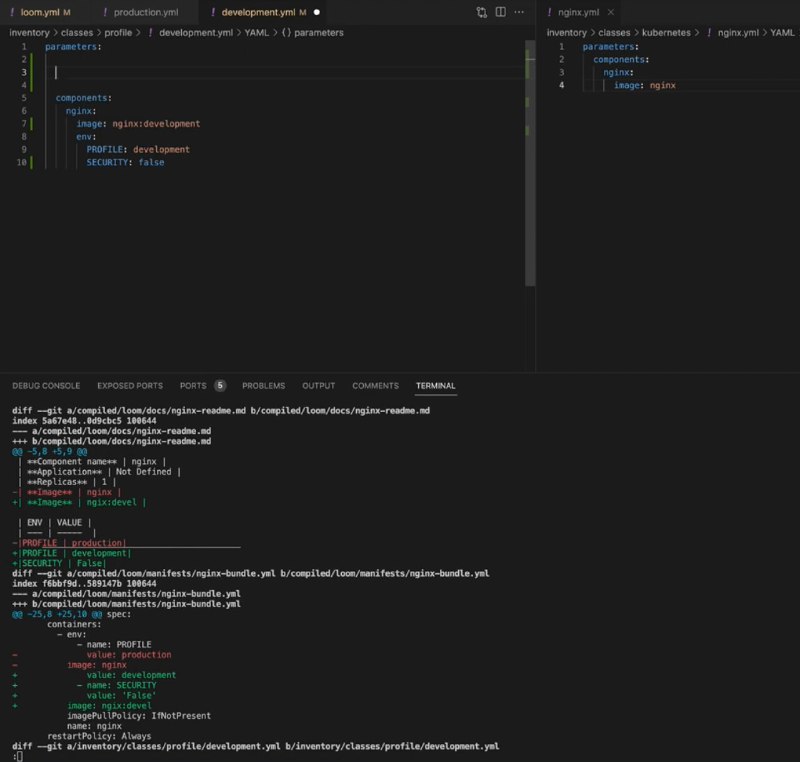Click added row 'SECURITY | False' in terminal
The height and width of the screenshot is (762, 800).
(59, 563)
